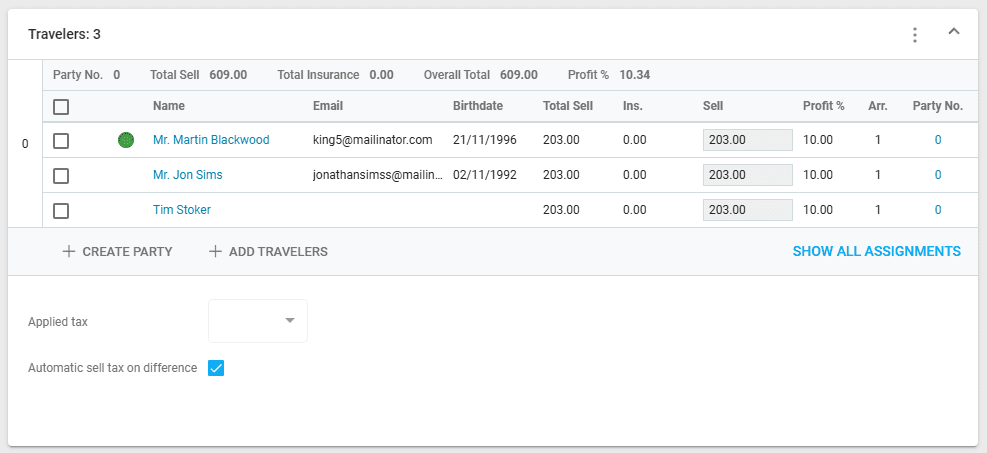Click Automatic sell tax on difference label
This screenshot has width=987, height=453.
pyautogui.click(x=113, y=367)
